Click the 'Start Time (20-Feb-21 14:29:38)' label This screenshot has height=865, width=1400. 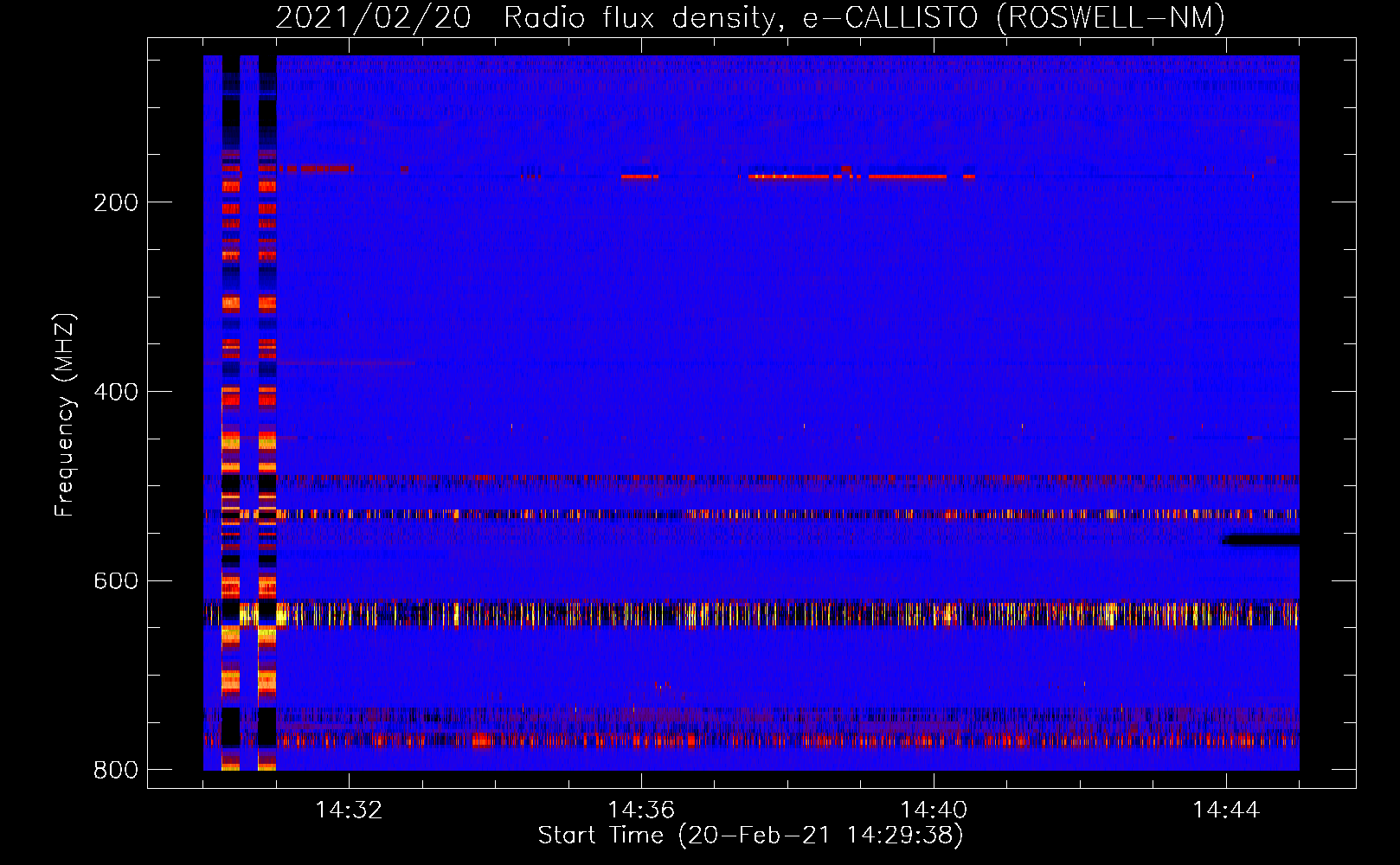[x=750, y=836]
